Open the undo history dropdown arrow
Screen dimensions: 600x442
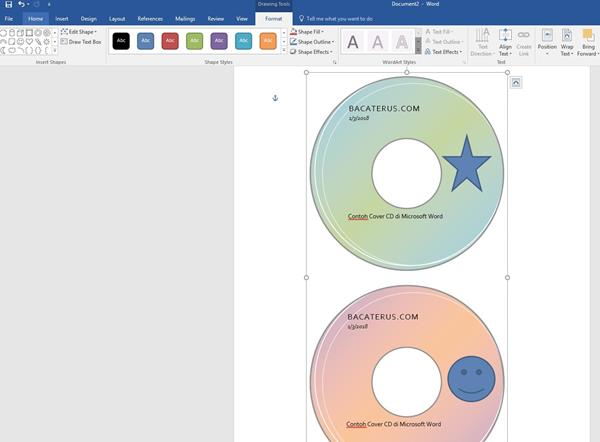[28, 5]
